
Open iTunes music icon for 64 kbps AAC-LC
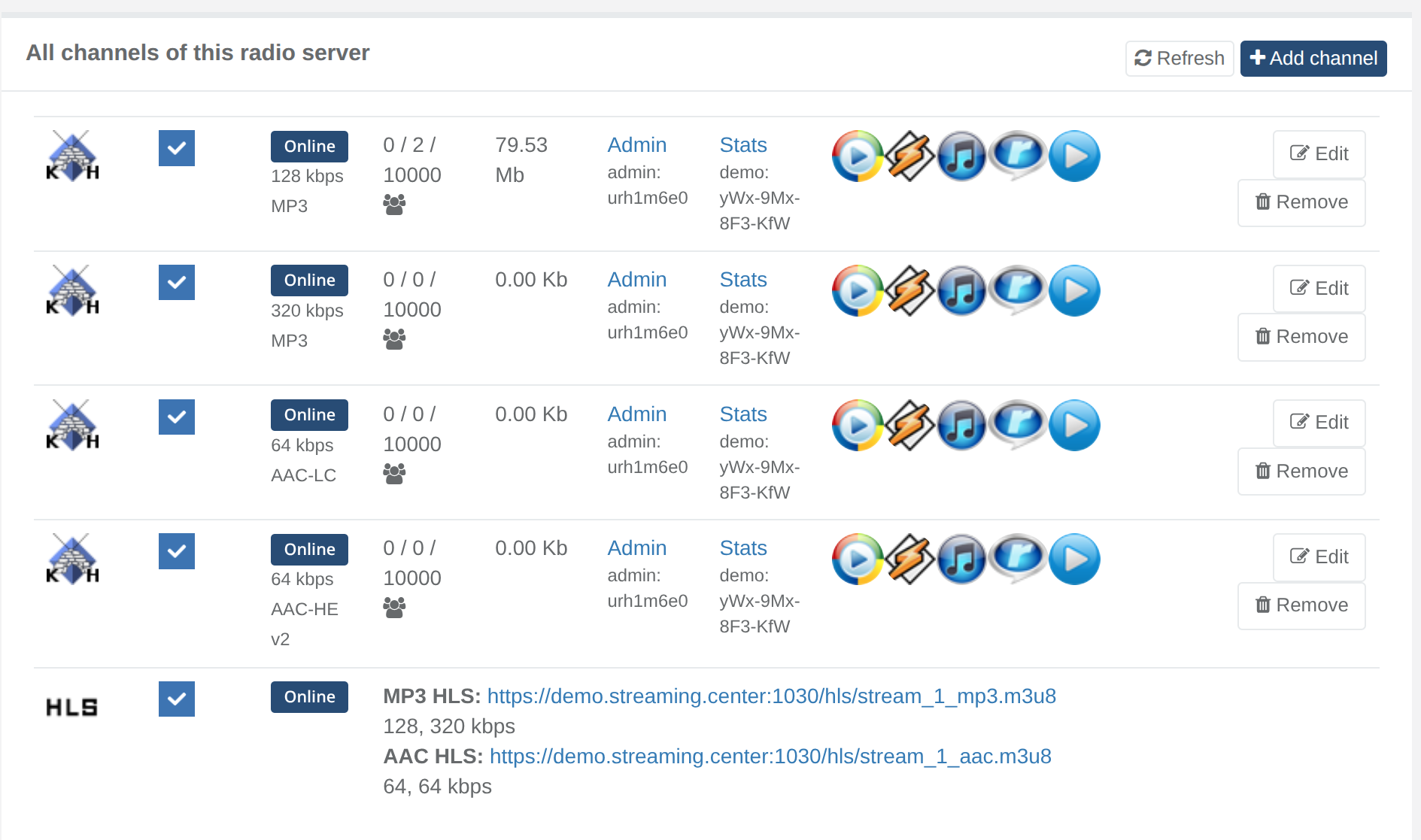(962, 426)
